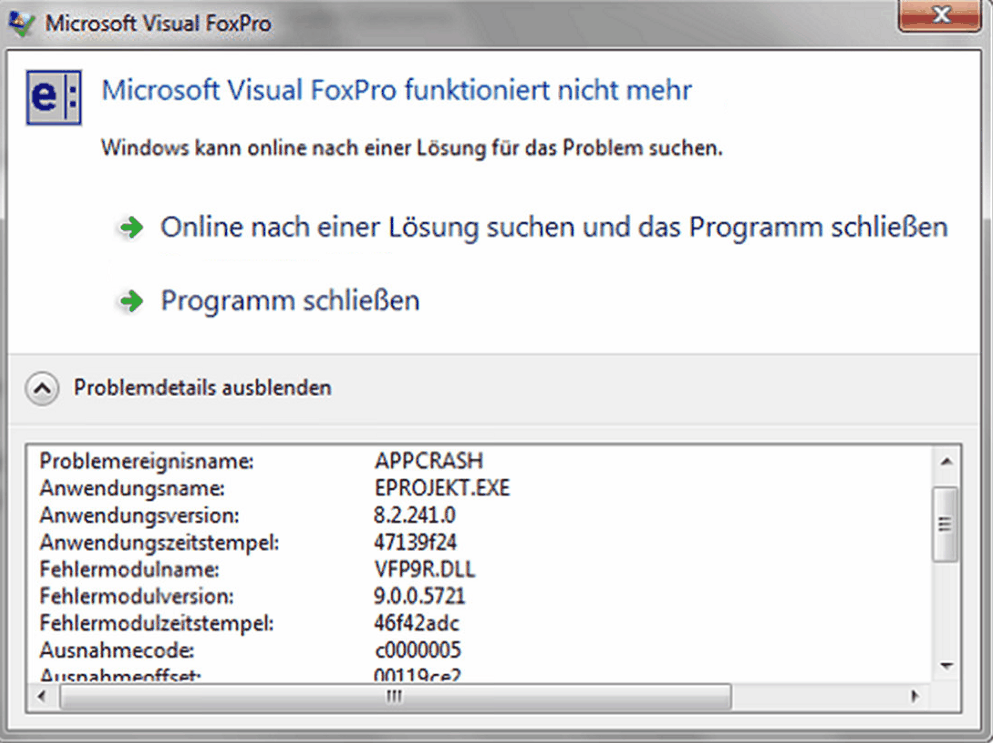Choose Programm schließen option
993x743 pixels.
click(290, 301)
